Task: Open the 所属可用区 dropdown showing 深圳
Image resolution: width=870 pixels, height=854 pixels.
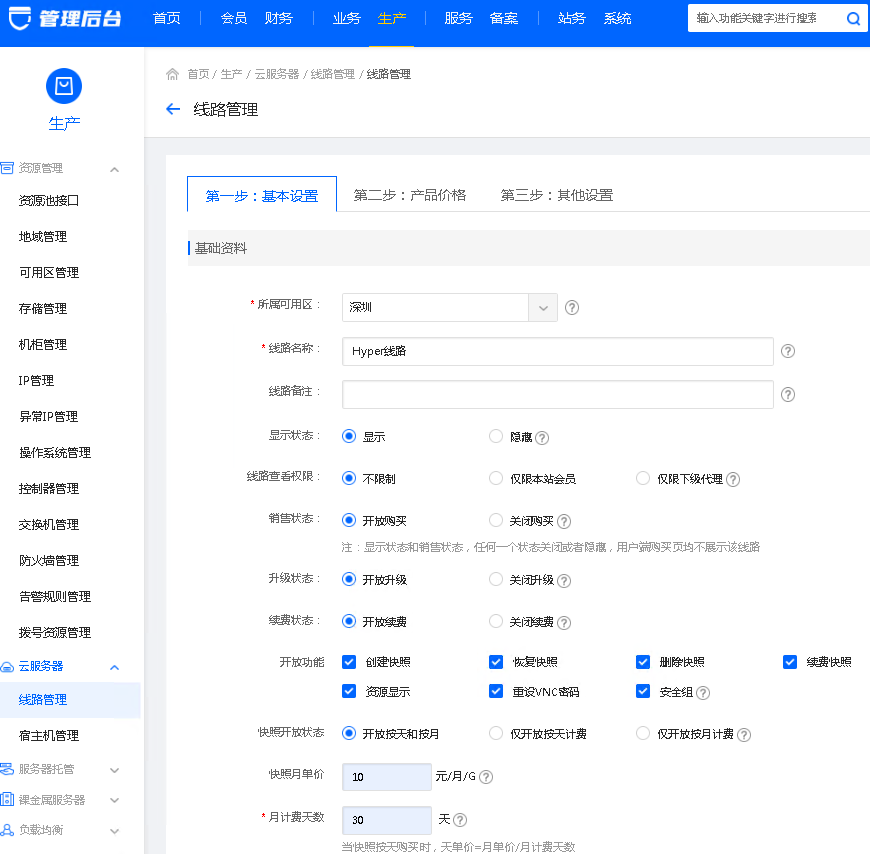Action: [449, 307]
